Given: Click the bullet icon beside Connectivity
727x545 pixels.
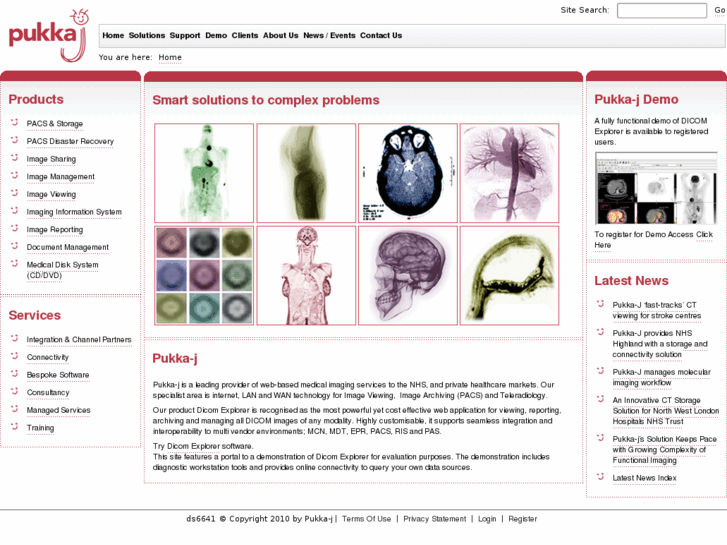Looking at the screenshot, I should pyautogui.click(x=15, y=356).
